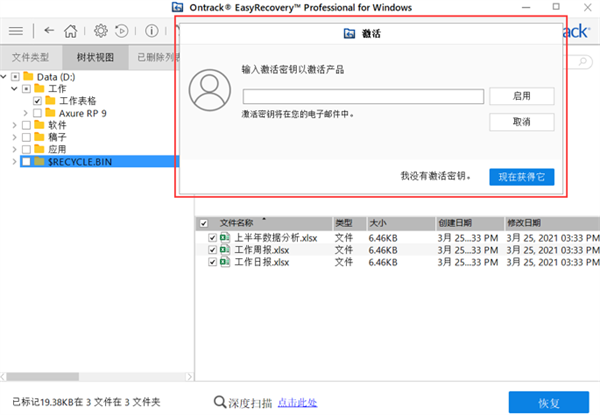Select the 工作日报.xlsx file name

click(x=261, y=262)
